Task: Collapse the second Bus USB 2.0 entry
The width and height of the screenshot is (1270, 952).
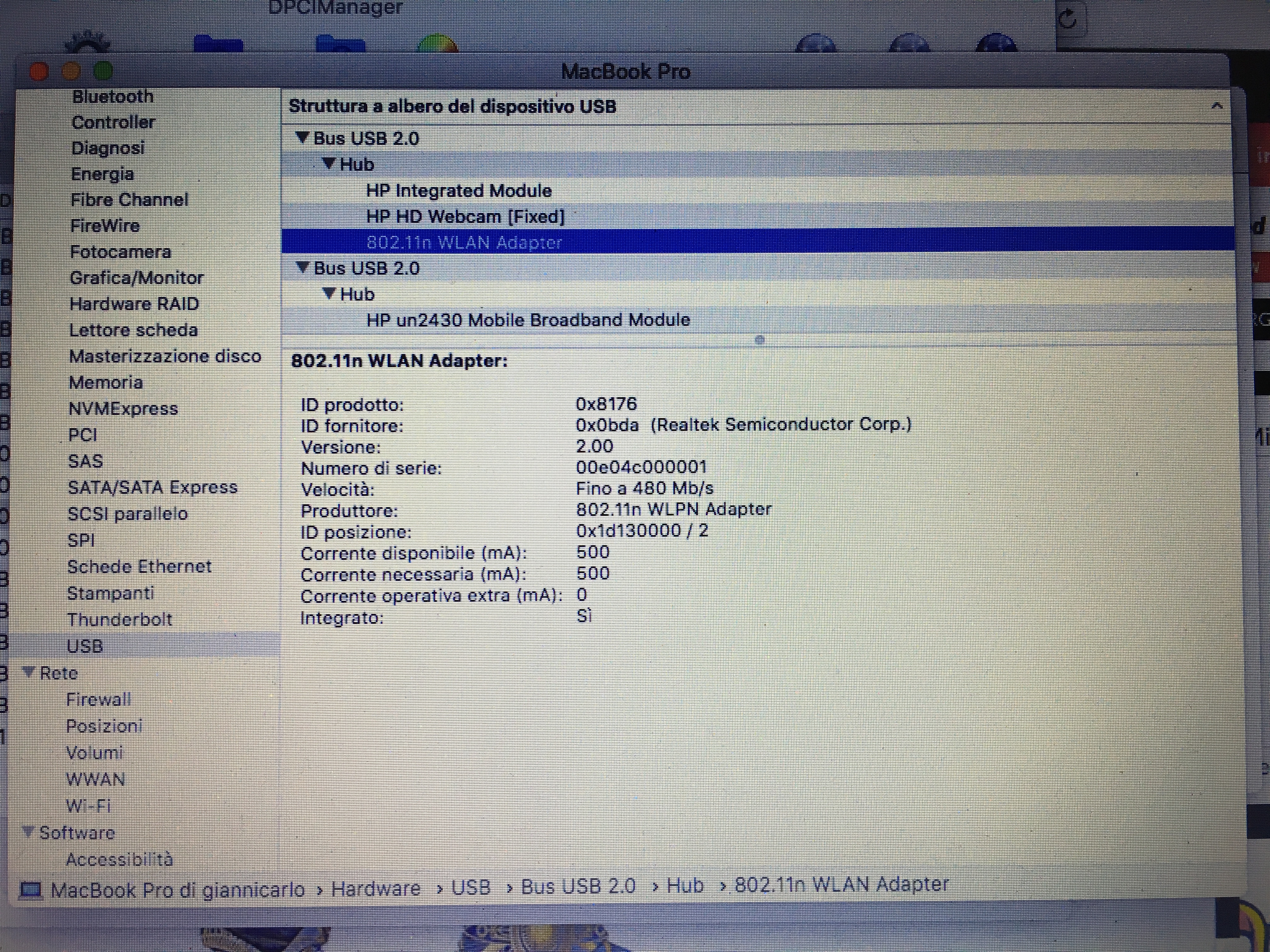Action: click(x=302, y=267)
